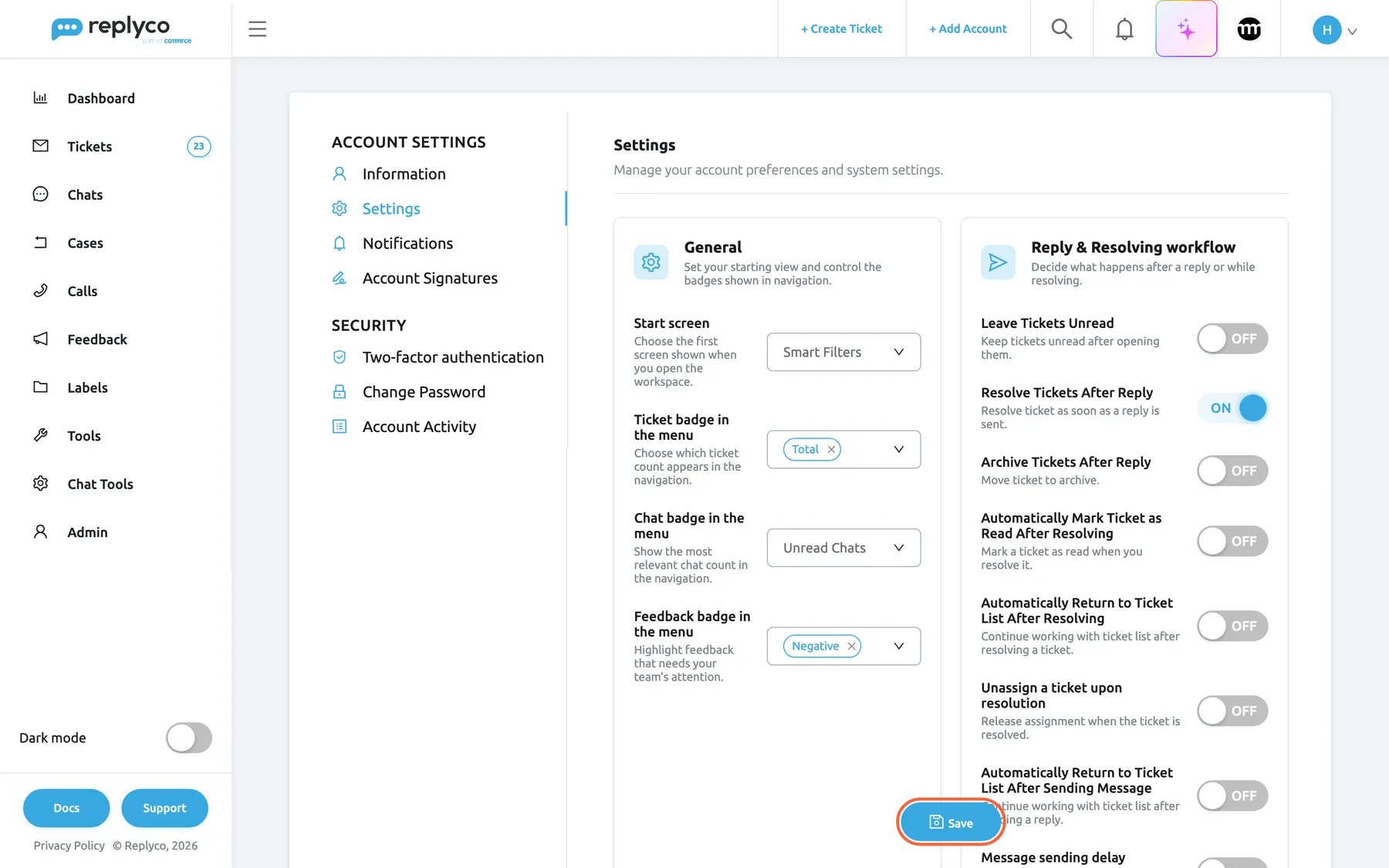
Task: Click the Save button
Action: tap(951, 822)
